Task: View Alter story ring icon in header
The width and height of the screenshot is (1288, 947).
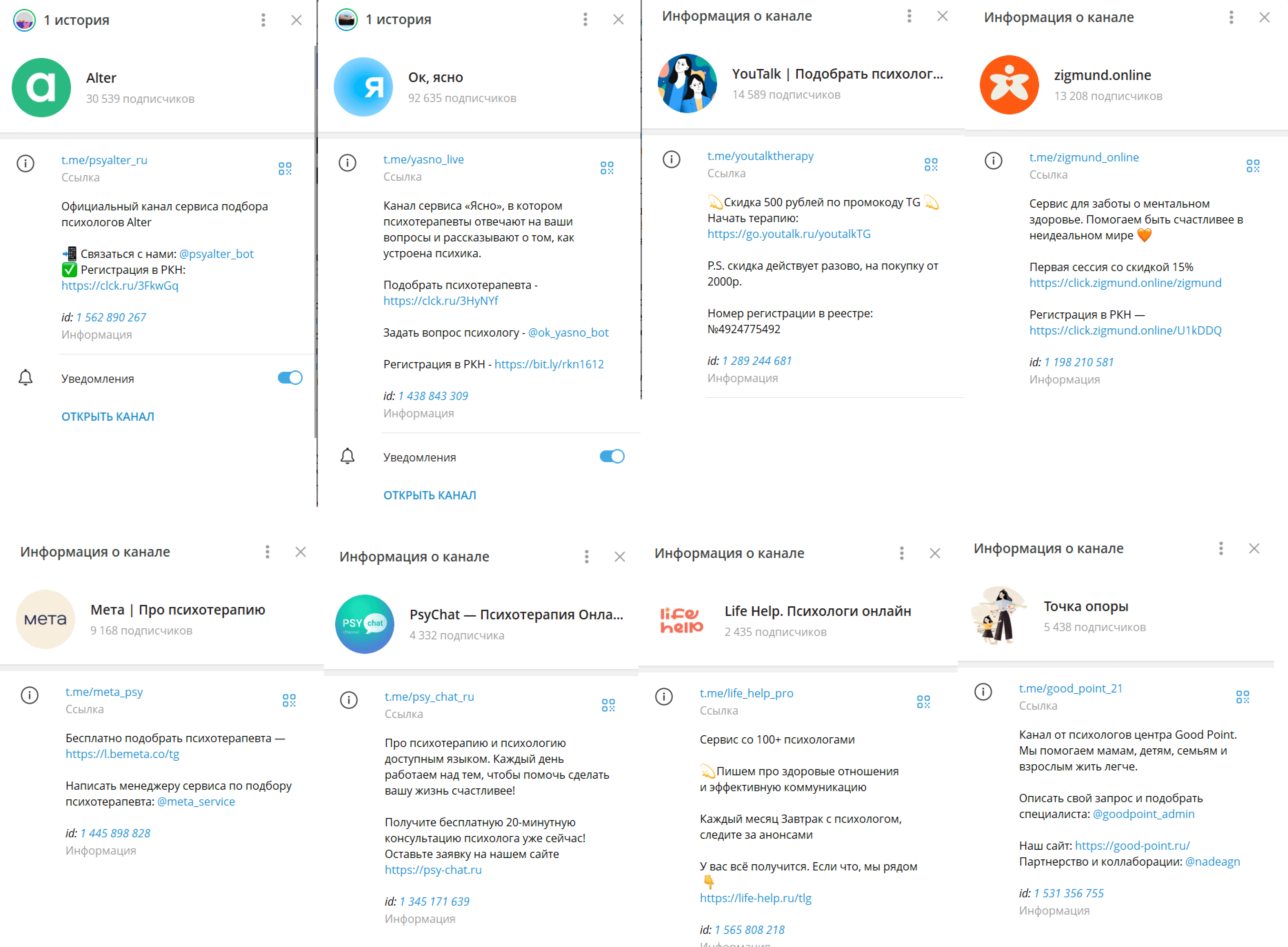Action: pyautogui.click(x=24, y=20)
